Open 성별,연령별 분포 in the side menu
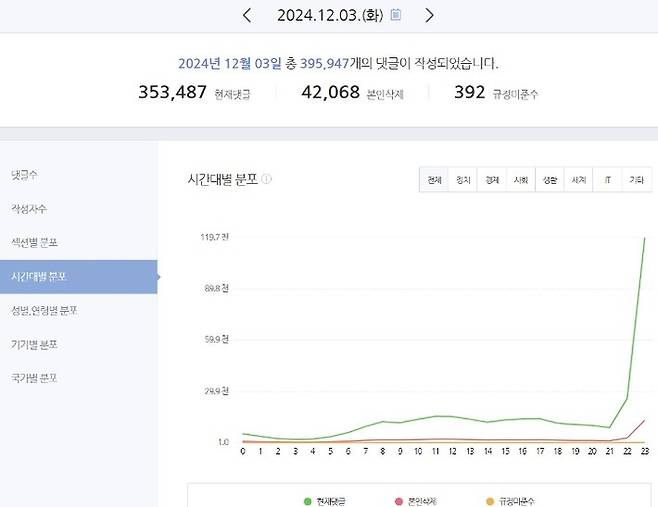The image size is (658, 507). tap(44, 311)
